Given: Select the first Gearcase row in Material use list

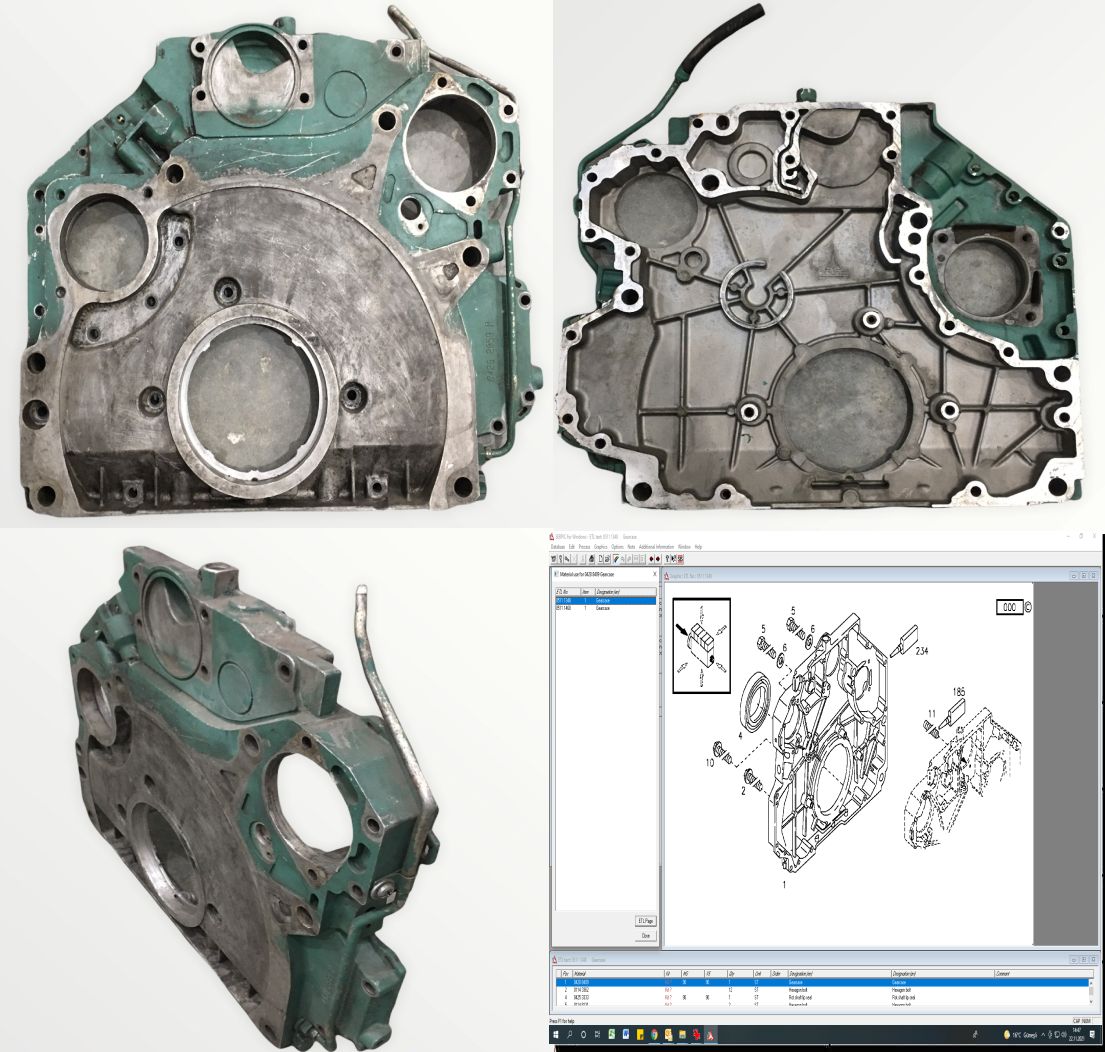Looking at the screenshot, I should pyautogui.click(x=605, y=600).
